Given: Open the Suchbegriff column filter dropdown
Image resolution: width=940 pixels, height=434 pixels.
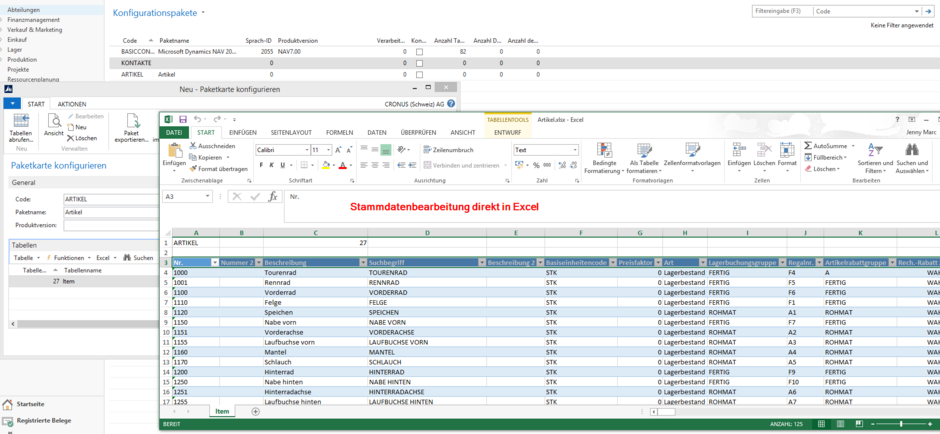Looking at the screenshot, I should tap(481, 263).
